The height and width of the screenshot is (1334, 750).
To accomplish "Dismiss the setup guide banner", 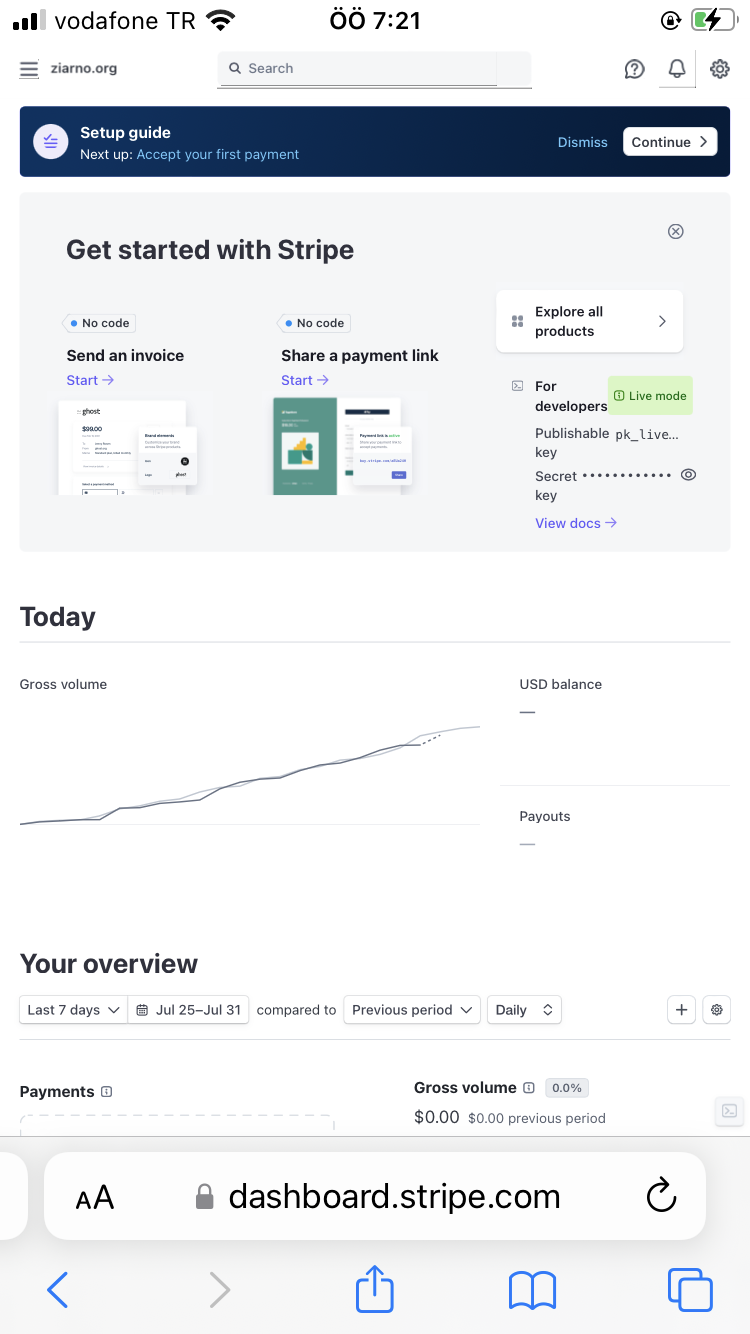I will tap(582, 142).
